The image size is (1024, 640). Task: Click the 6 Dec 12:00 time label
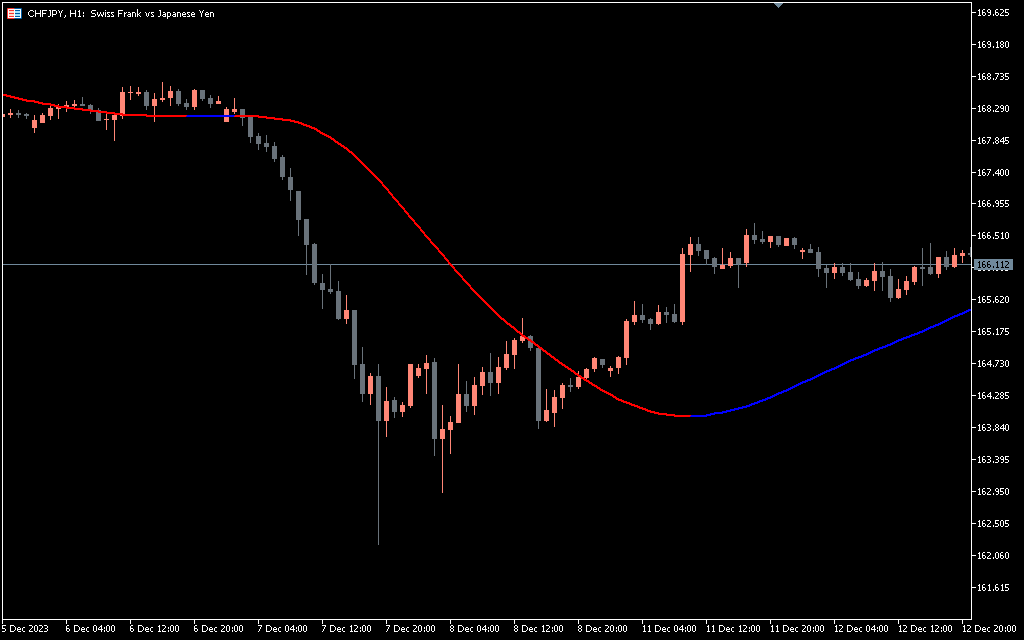click(x=155, y=629)
